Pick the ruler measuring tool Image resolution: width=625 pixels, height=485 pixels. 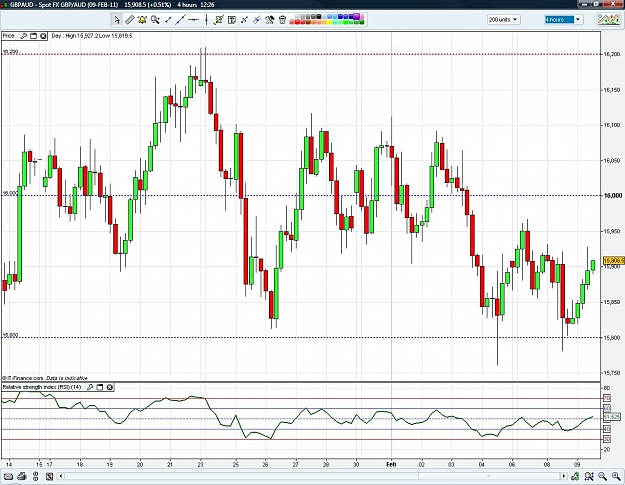coord(130,20)
